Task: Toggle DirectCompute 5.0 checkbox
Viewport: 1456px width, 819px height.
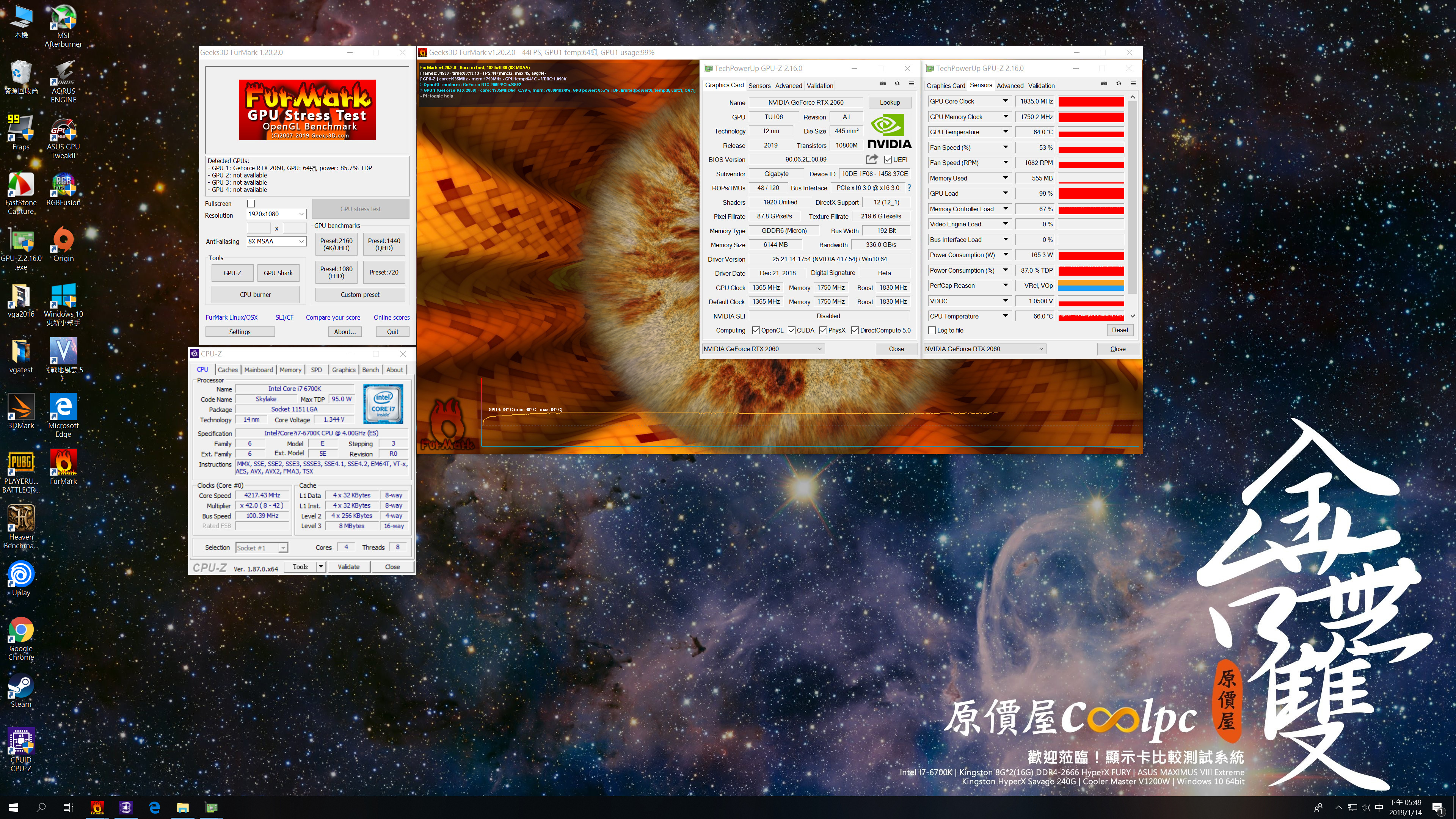Action: coord(855,330)
